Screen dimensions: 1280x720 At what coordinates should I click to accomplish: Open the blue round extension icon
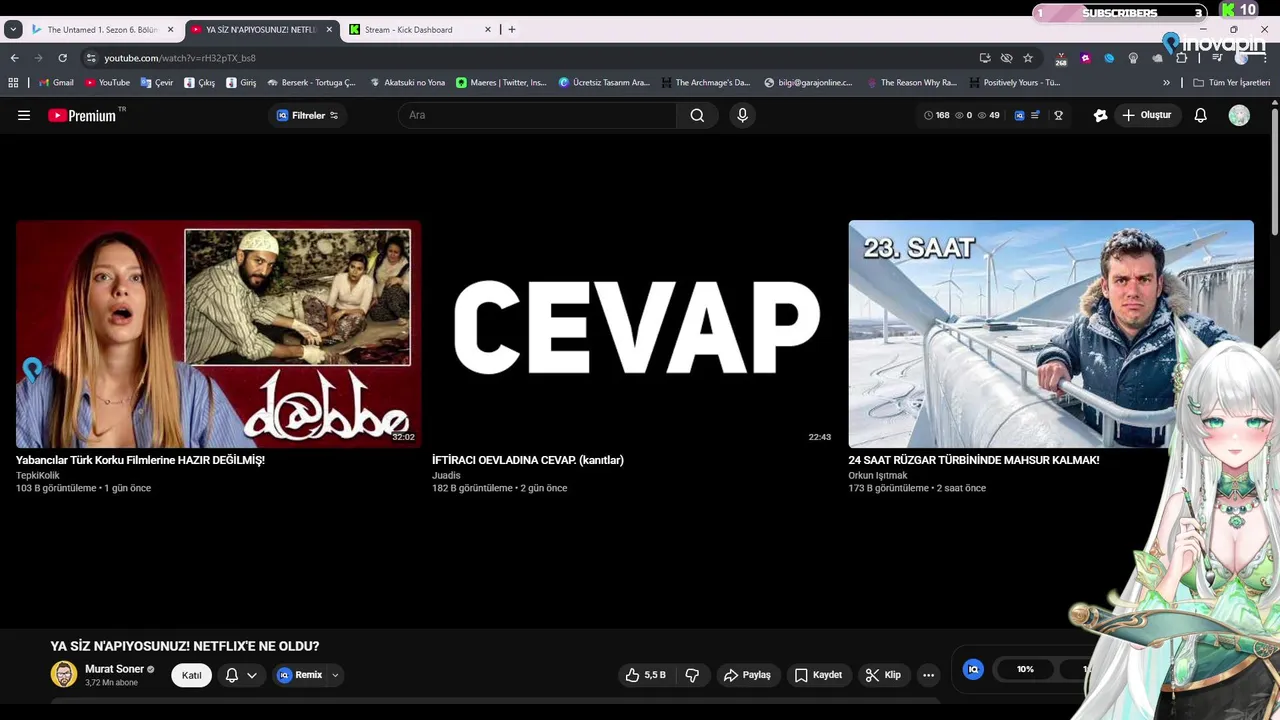(1109, 58)
